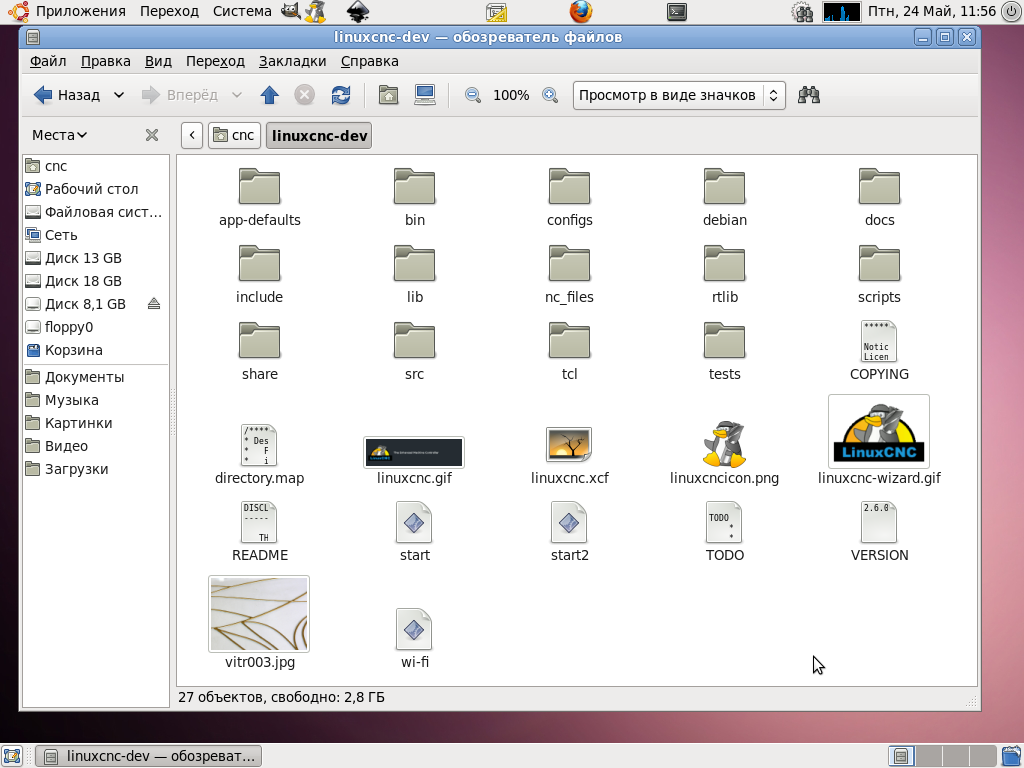Image resolution: width=1024 pixels, height=768 pixels.
Task: Select Сеть in the sidebar
Action: [96, 235]
